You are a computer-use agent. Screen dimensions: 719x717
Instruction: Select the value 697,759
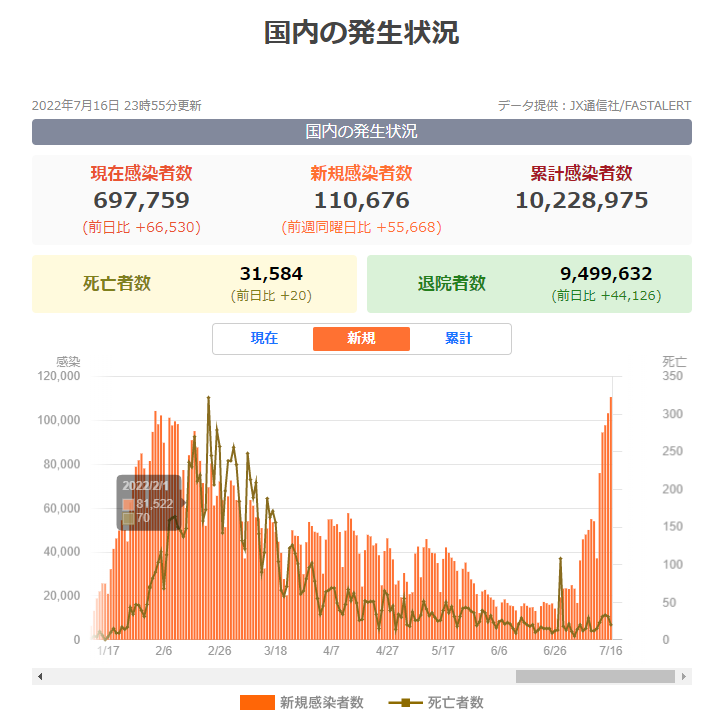point(142,200)
